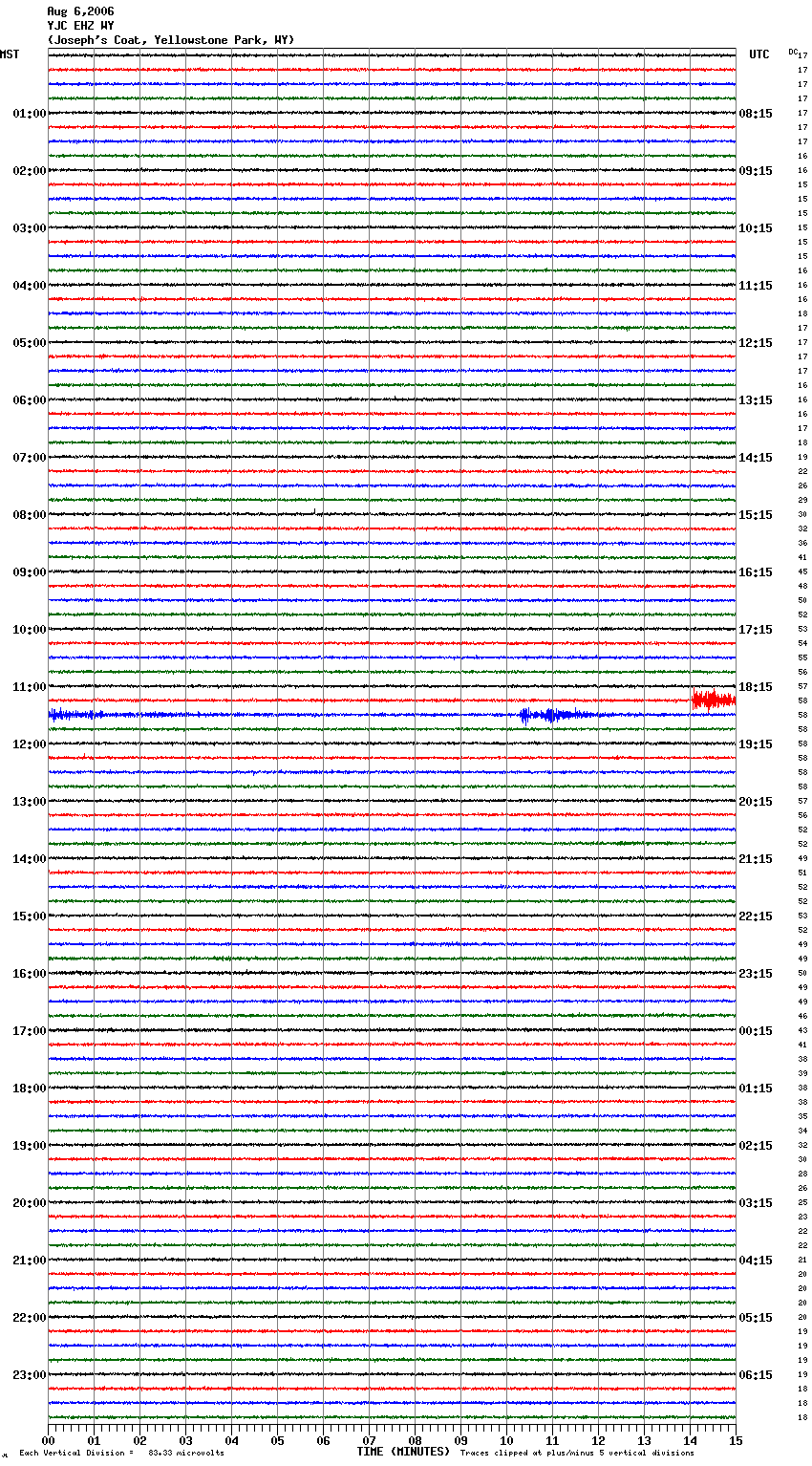Select the 12:00 MST time label
The height and width of the screenshot is (1466, 812).
point(30,744)
